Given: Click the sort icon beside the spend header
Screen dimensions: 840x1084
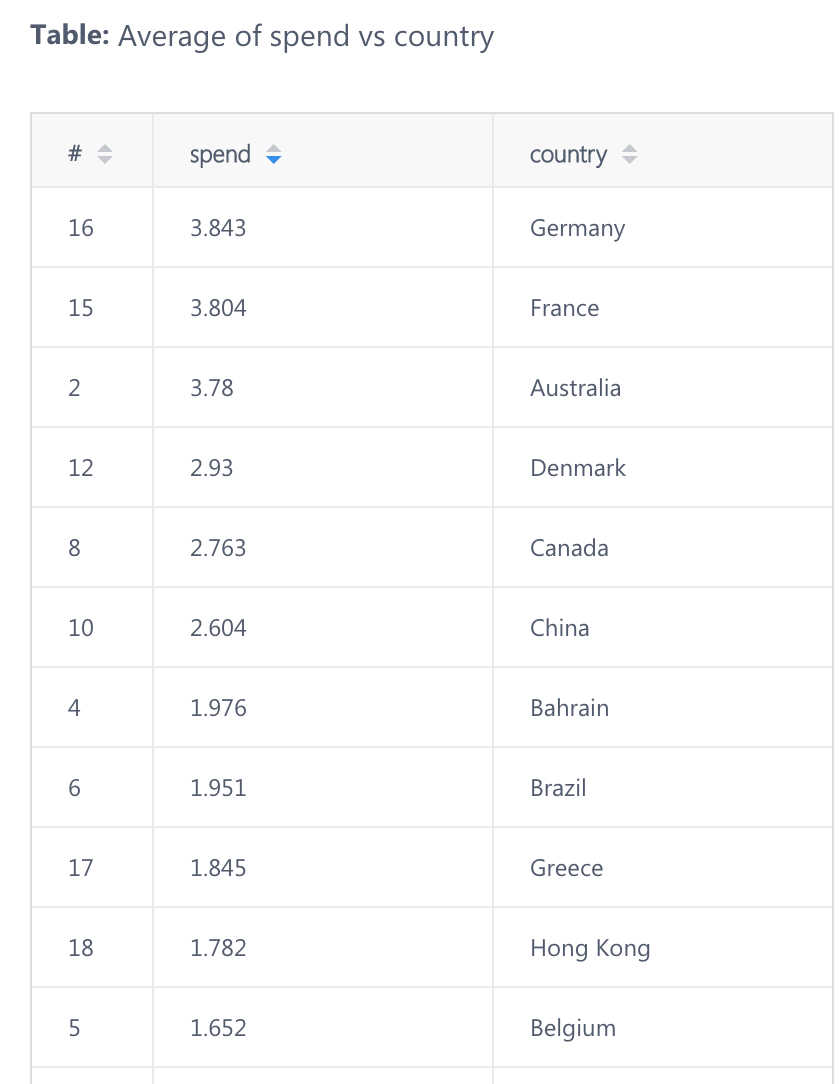Looking at the screenshot, I should click(273, 155).
